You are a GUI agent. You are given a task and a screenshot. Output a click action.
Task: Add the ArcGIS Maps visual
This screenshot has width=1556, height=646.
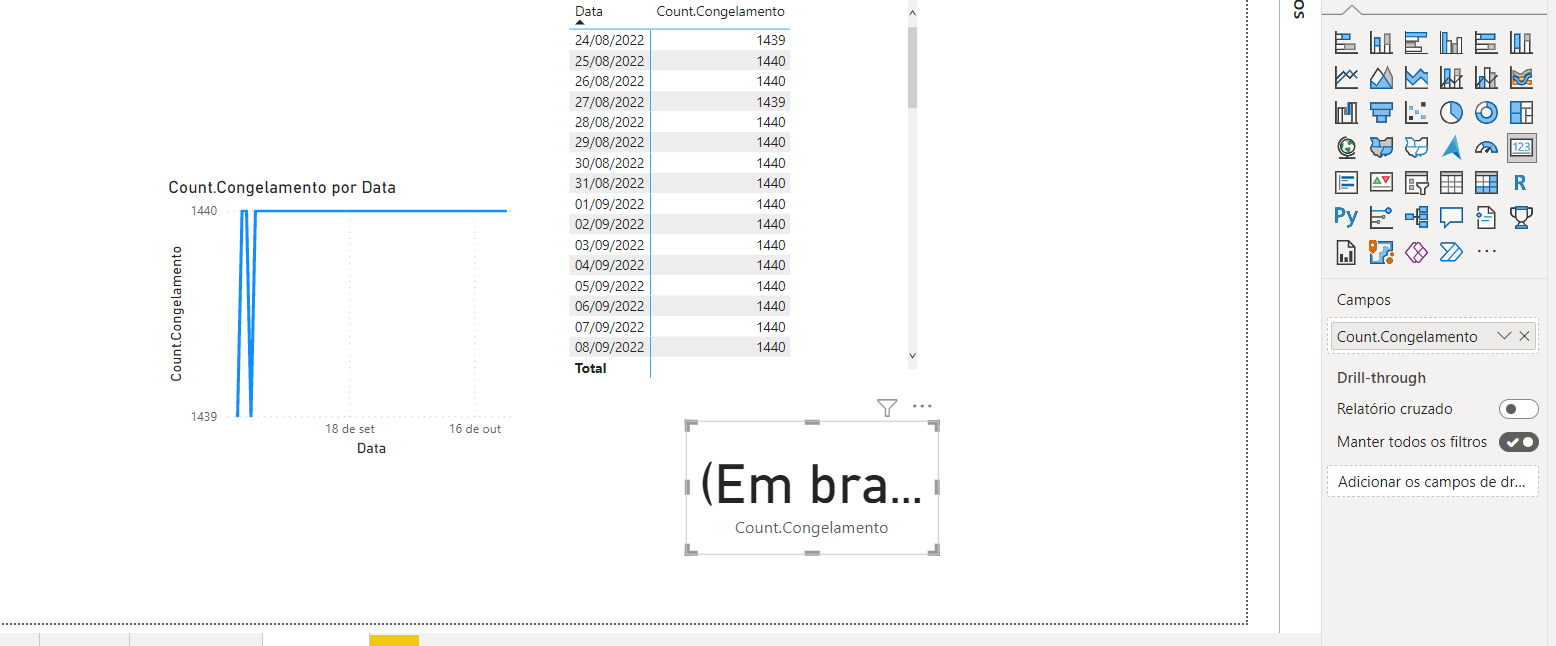(x=1381, y=252)
